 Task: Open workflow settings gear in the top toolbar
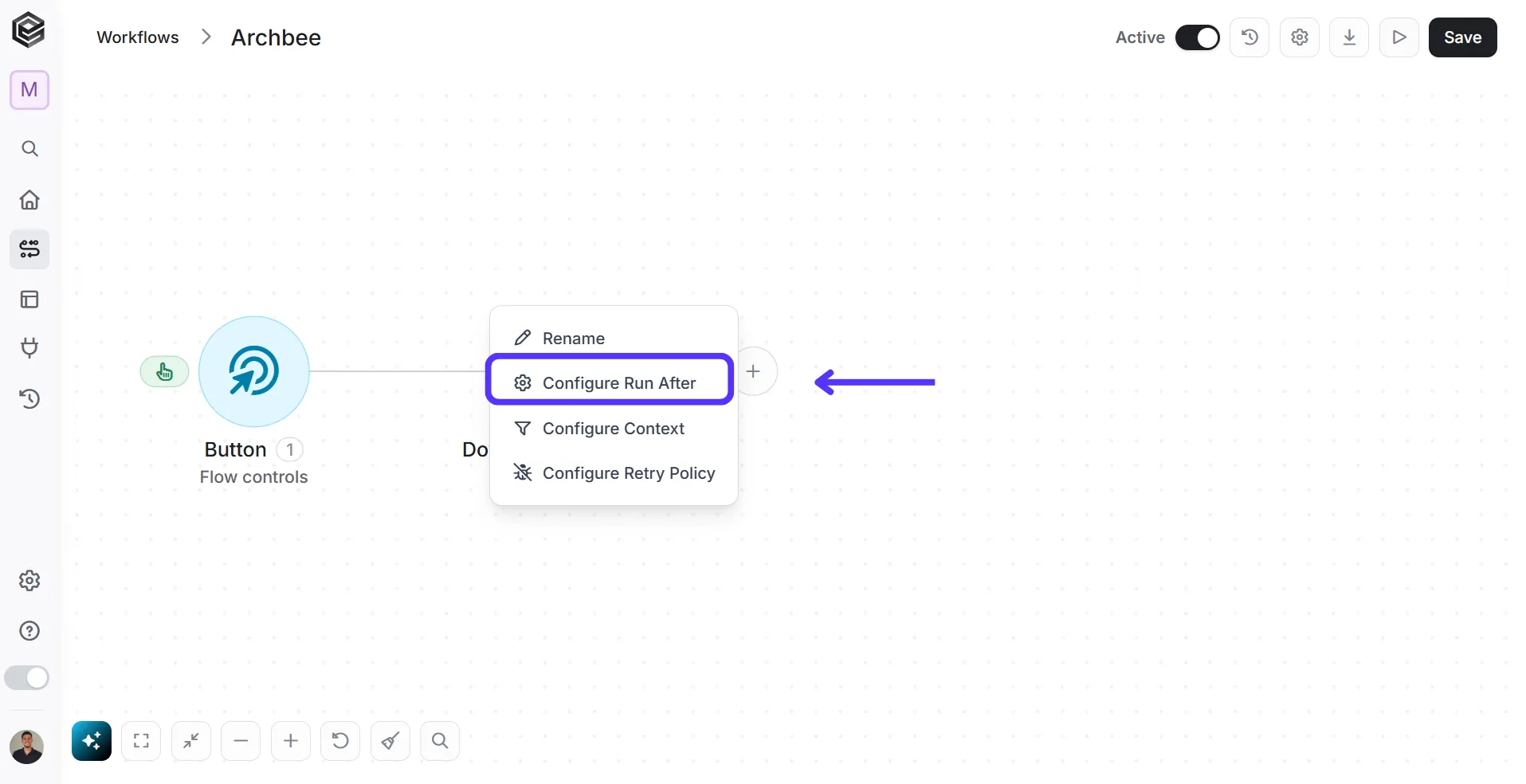[x=1300, y=37]
